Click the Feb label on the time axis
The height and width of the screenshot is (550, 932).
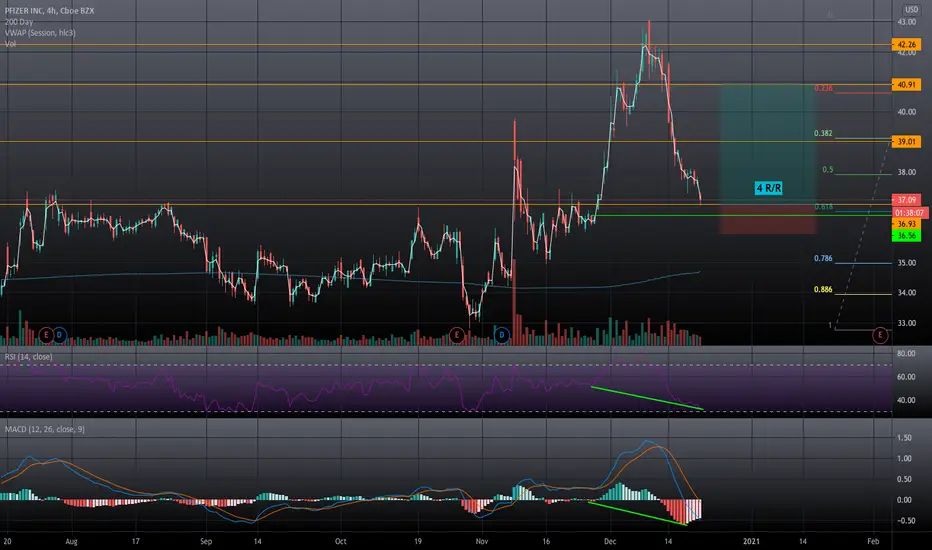(x=873, y=541)
